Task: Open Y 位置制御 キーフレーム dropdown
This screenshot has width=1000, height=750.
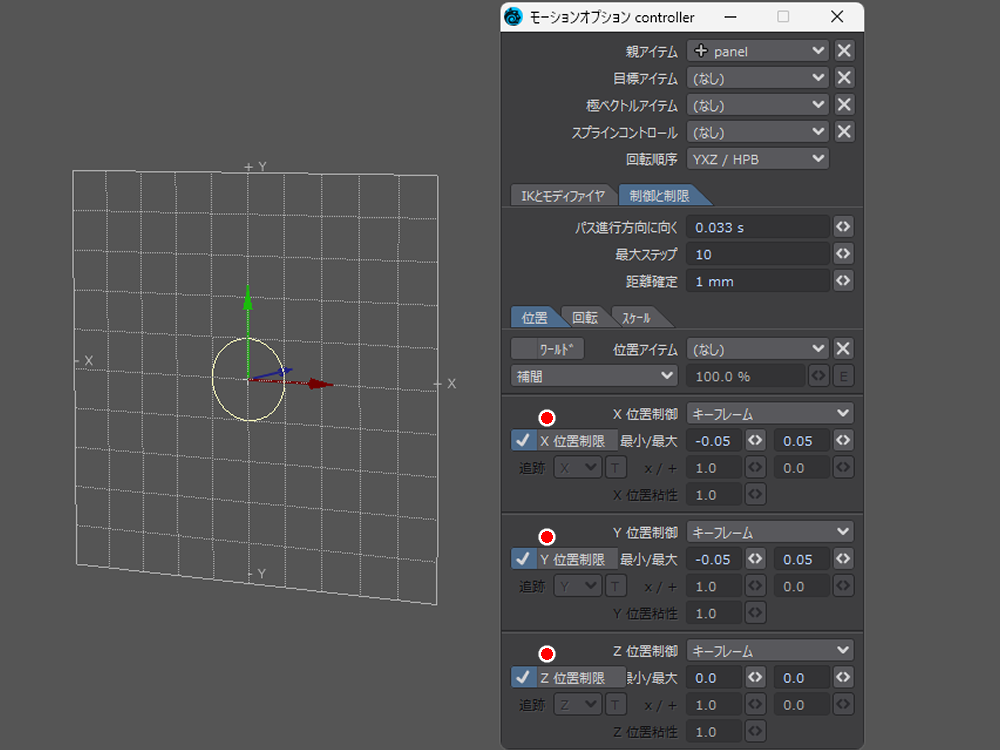Action: [x=770, y=532]
